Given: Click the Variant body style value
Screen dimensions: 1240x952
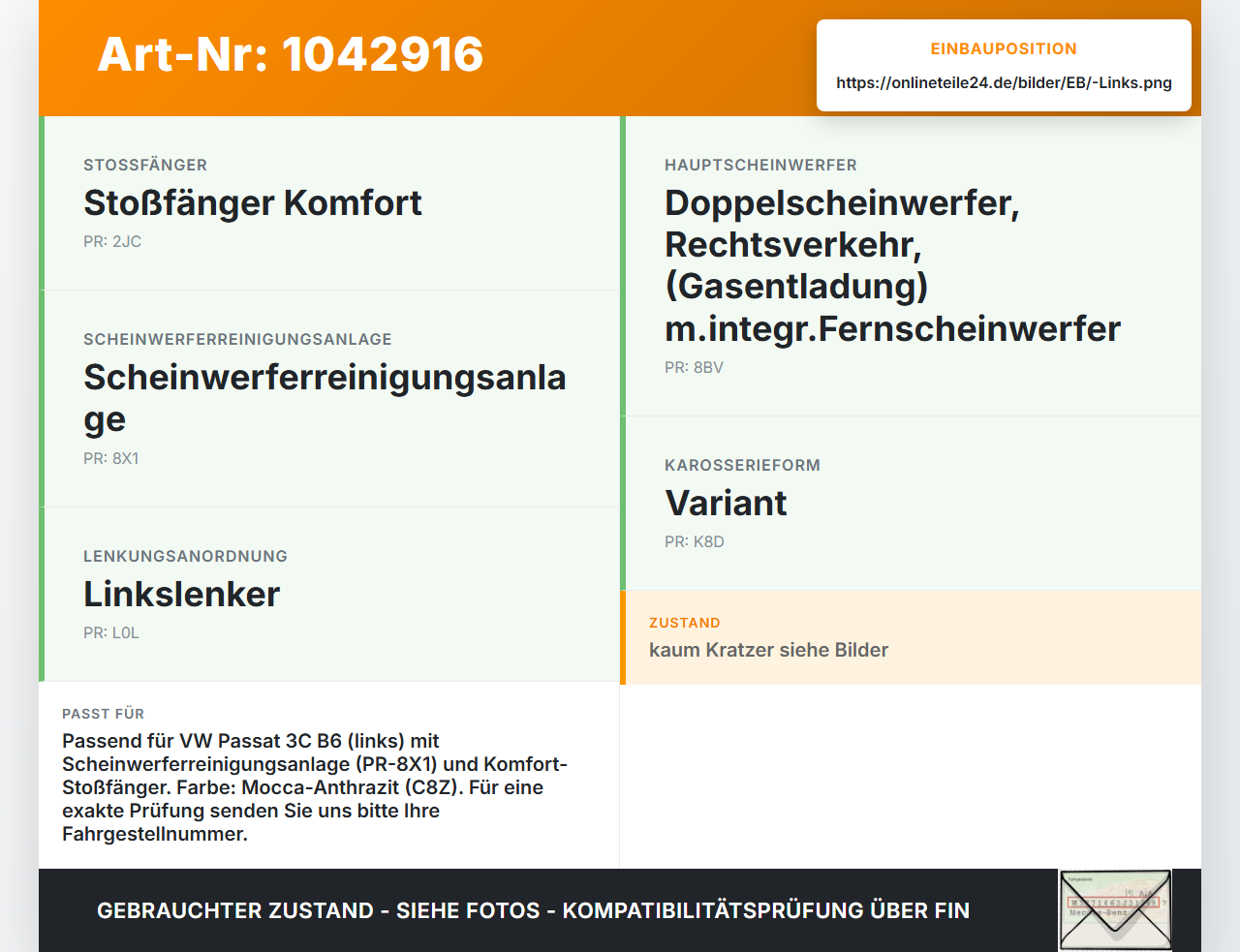Looking at the screenshot, I should [726, 503].
